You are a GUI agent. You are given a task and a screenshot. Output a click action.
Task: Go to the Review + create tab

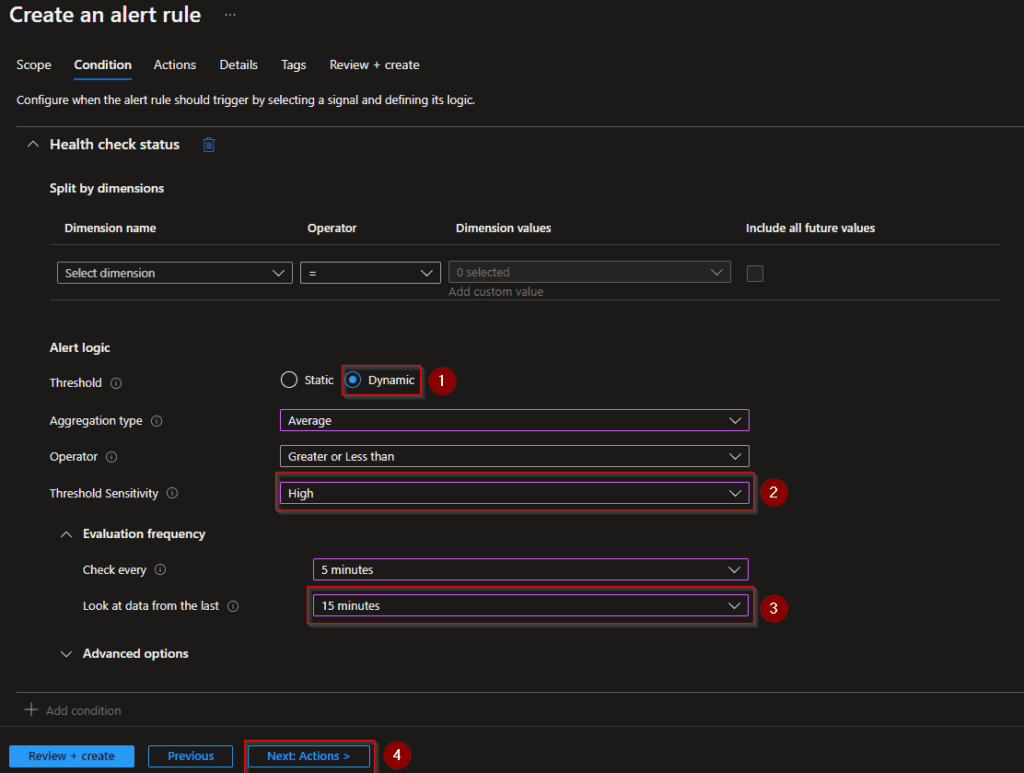click(374, 65)
